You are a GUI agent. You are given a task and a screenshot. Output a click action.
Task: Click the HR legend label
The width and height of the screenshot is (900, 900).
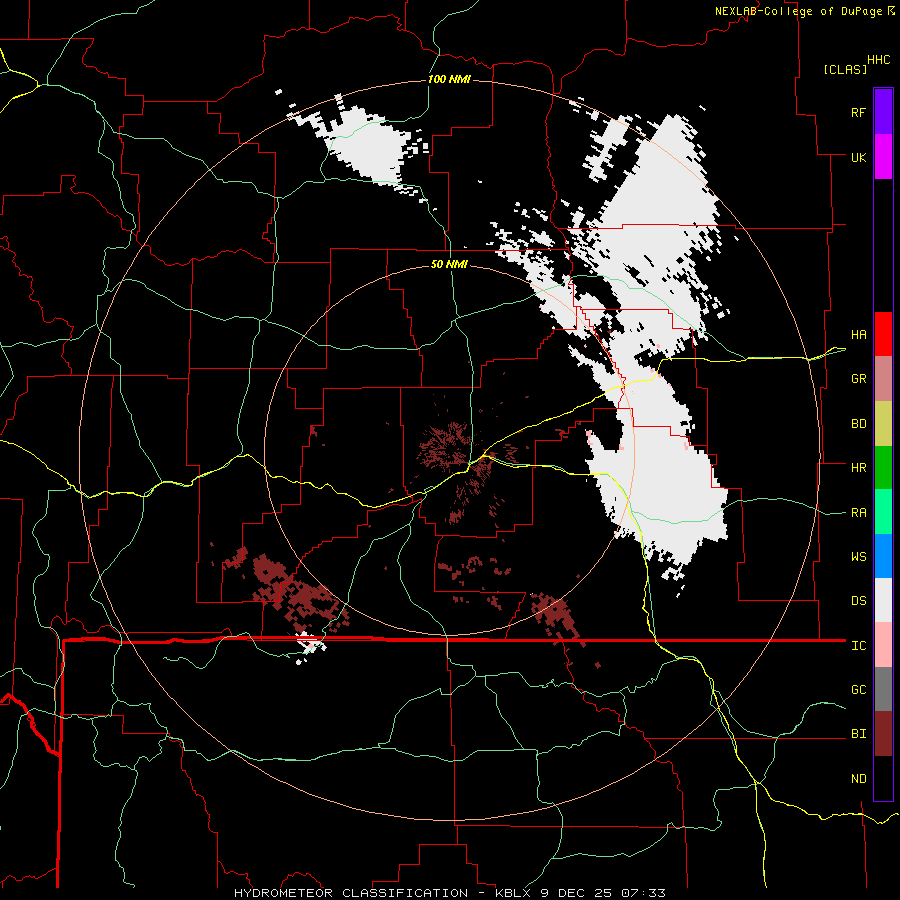(x=858, y=468)
